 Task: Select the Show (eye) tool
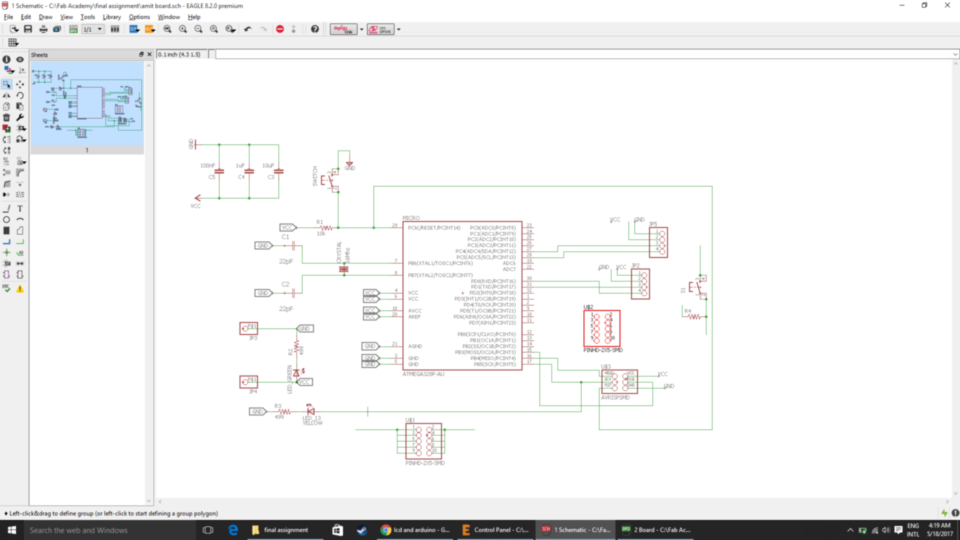[x=20, y=59]
